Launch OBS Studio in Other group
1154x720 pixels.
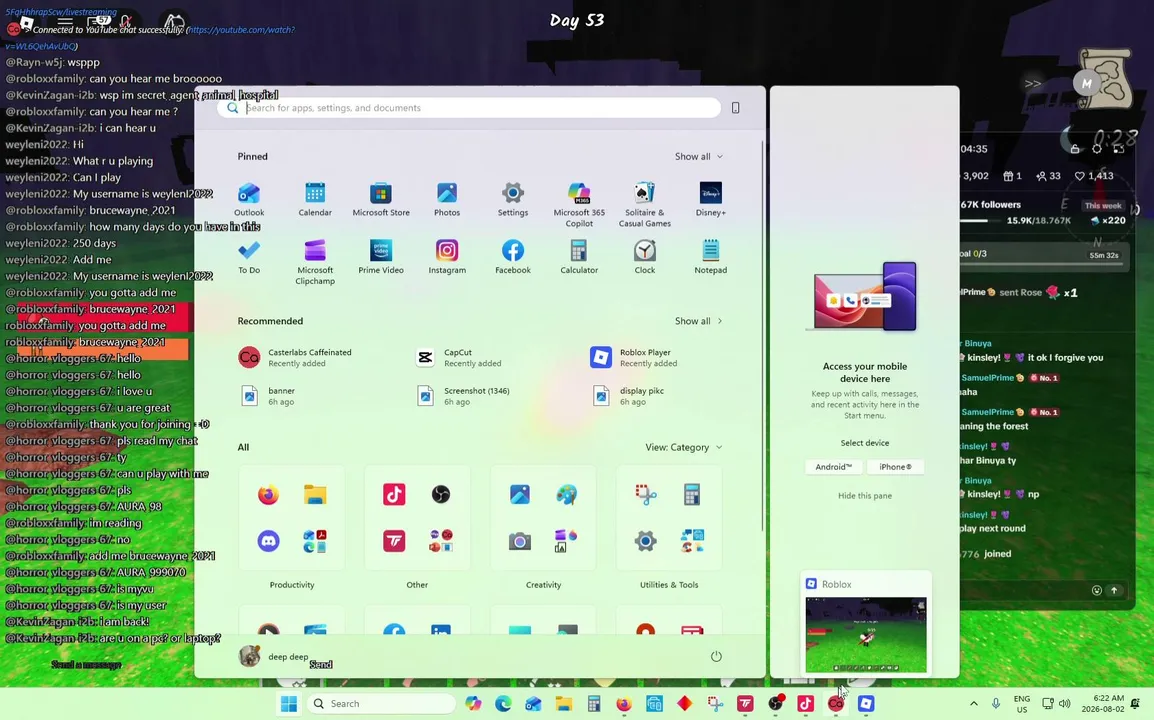(x=441, y=494)
